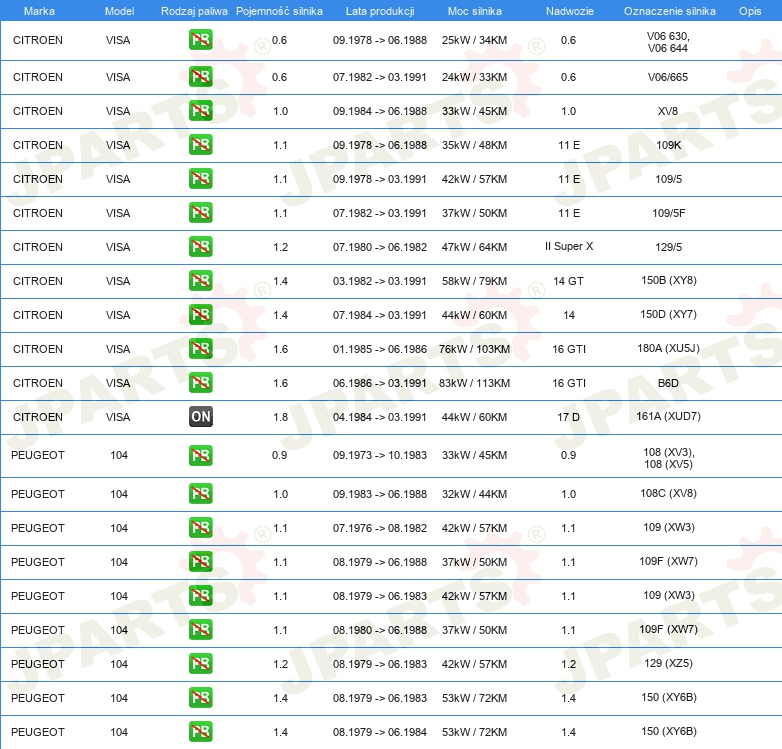Click the Oznaczenie silnika column header
Viewport: 782px width, 749px height.
[669, 11]
